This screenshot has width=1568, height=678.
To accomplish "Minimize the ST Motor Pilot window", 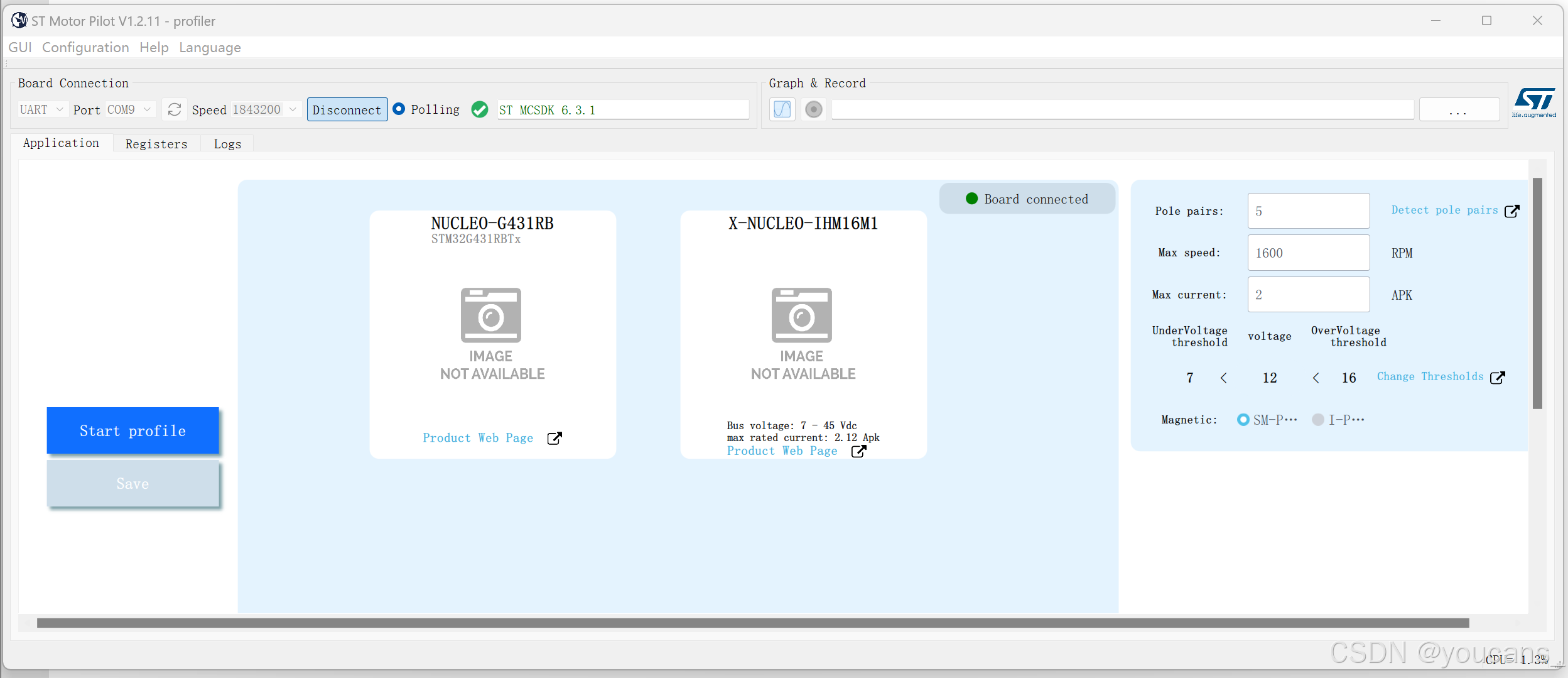I will (x=1436, y=21).
